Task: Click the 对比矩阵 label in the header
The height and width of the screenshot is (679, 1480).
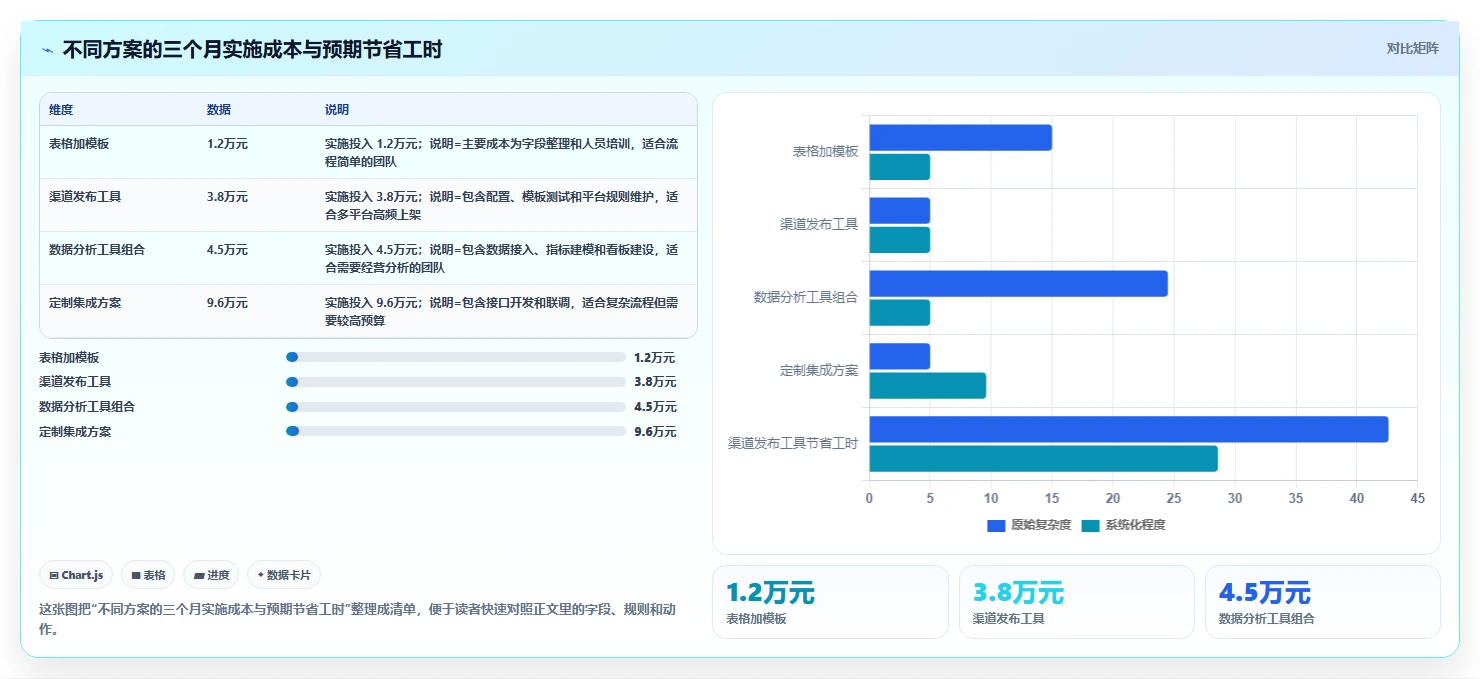Action: [x=1412, y=48]
